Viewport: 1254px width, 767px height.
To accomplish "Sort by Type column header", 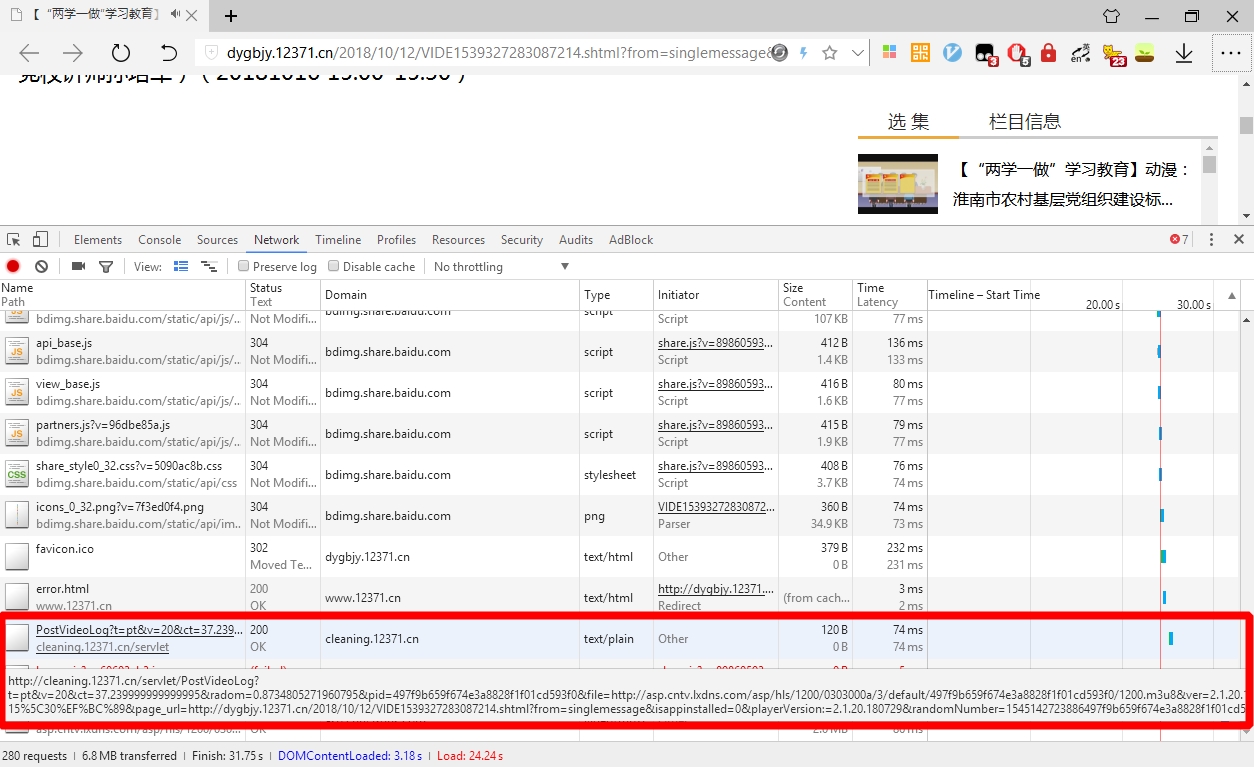I will [616, 295].
